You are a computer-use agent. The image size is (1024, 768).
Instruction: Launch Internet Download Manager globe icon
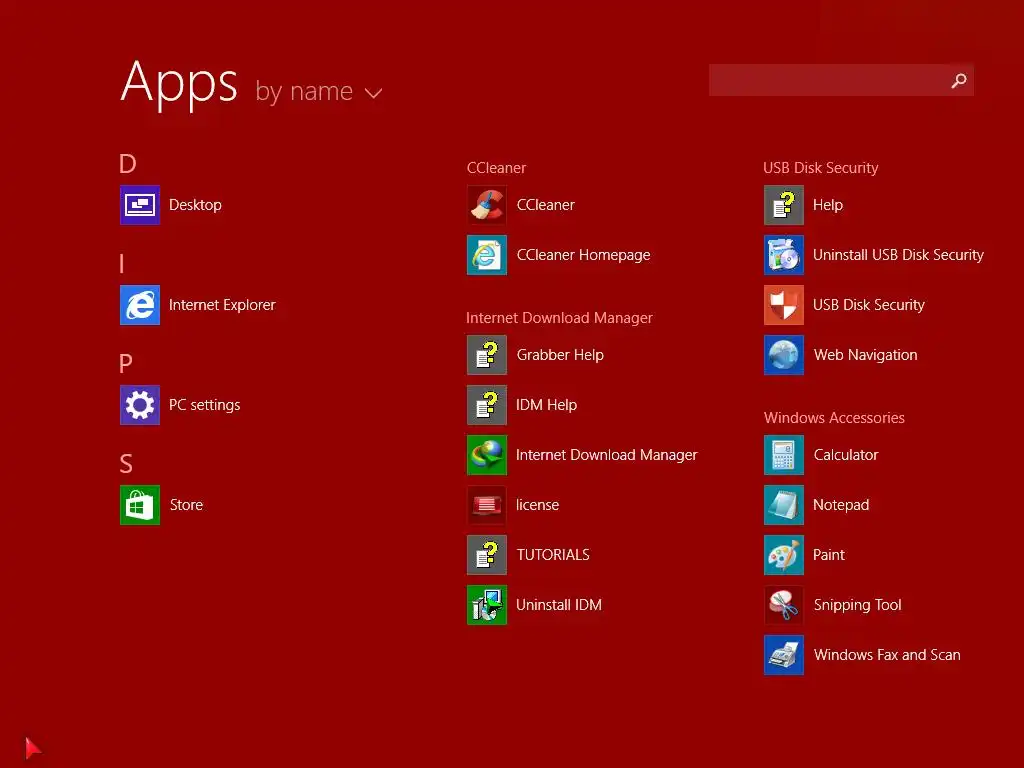pos(487,455)
